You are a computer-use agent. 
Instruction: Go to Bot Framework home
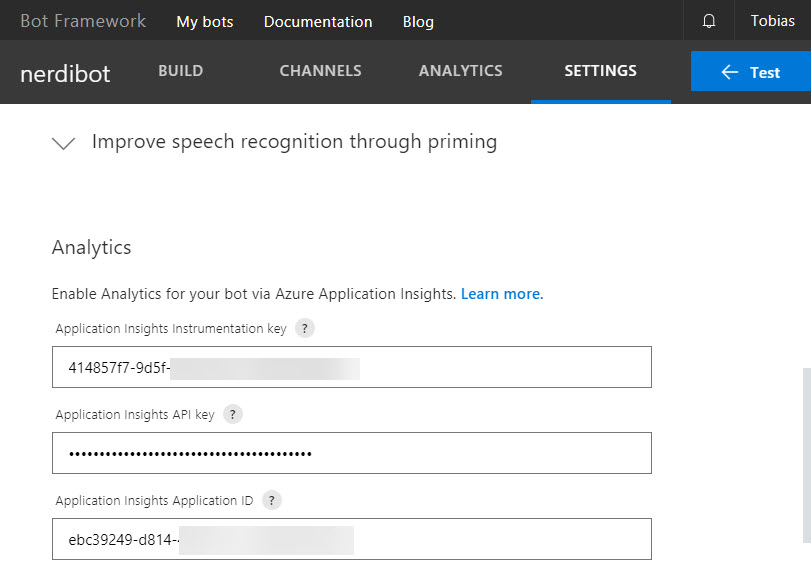pos(83,21)
